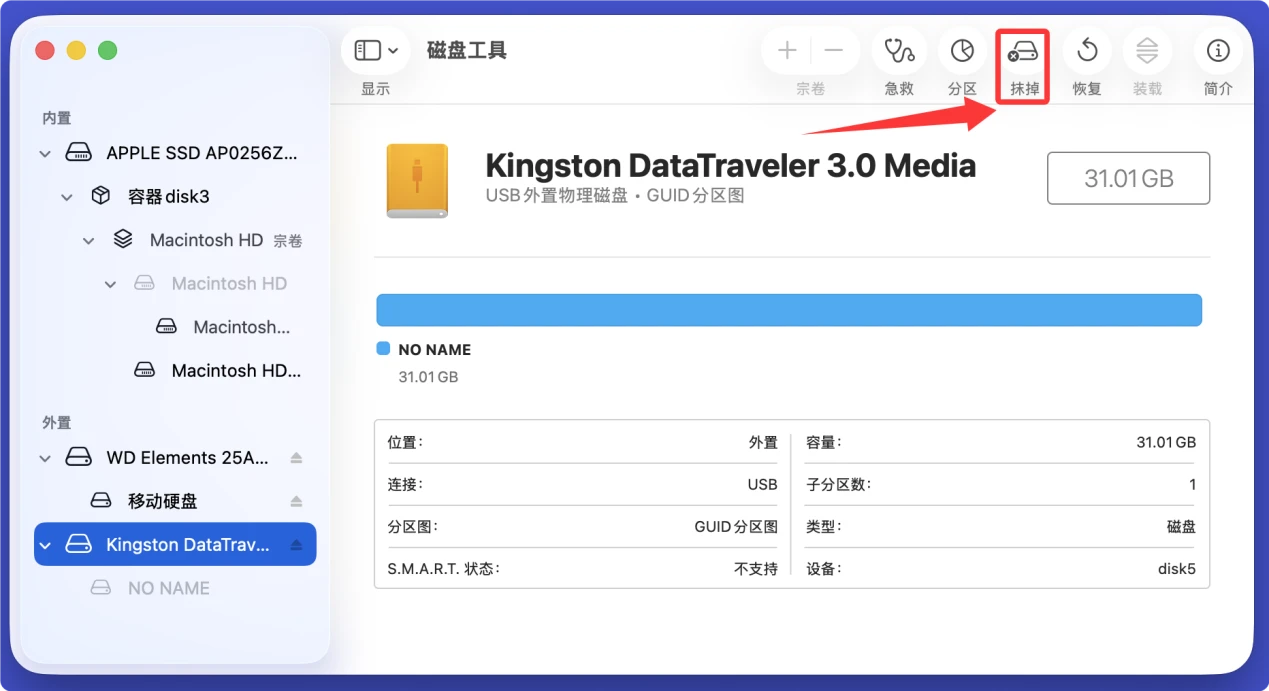Click the WD Elements drive icon
1269x691 pixels.
coord(78,457)
